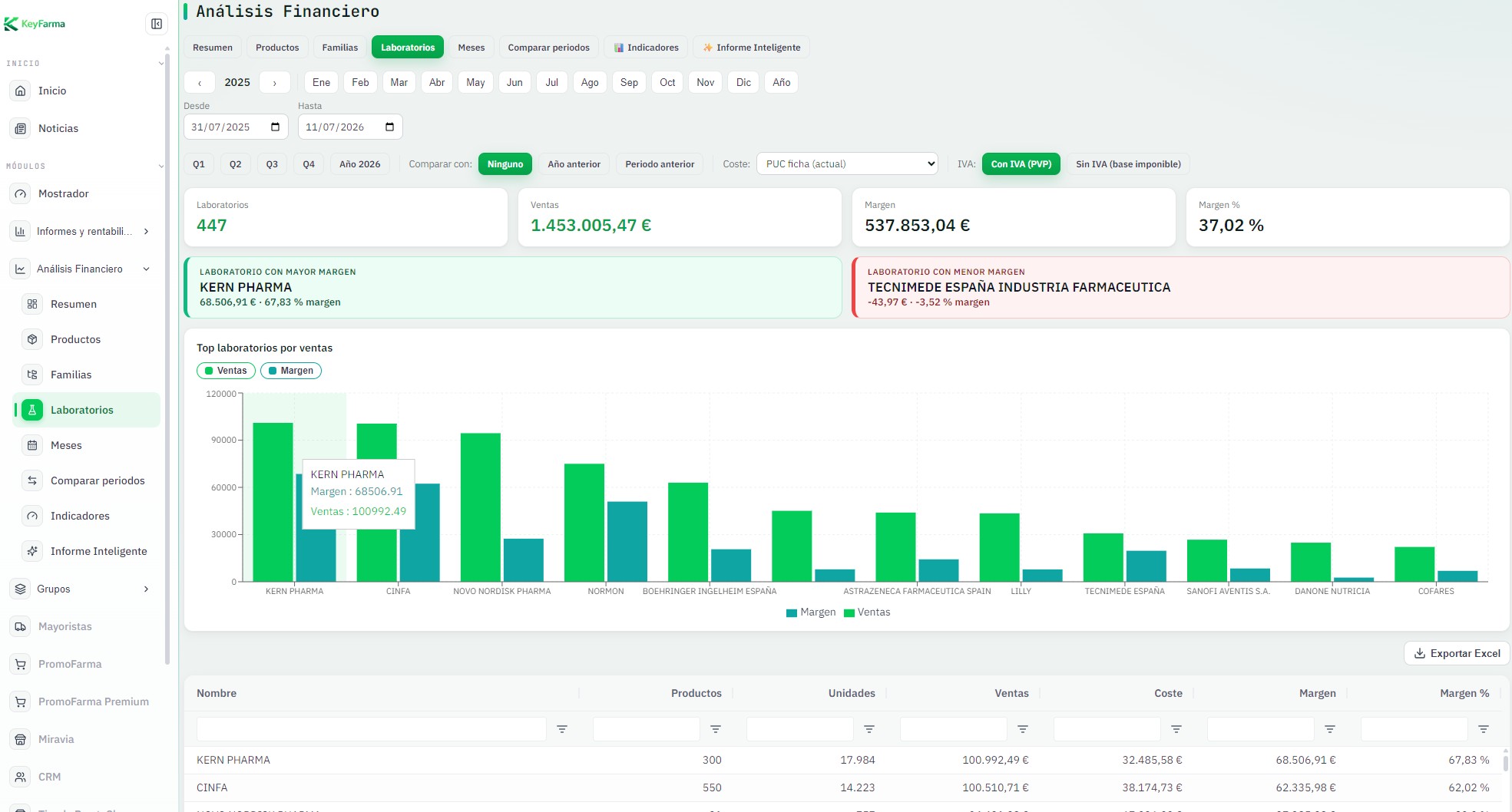This screenshot has height=812, width=1512.
Task: Open the Productos box icon
Action: click(32, 339)
